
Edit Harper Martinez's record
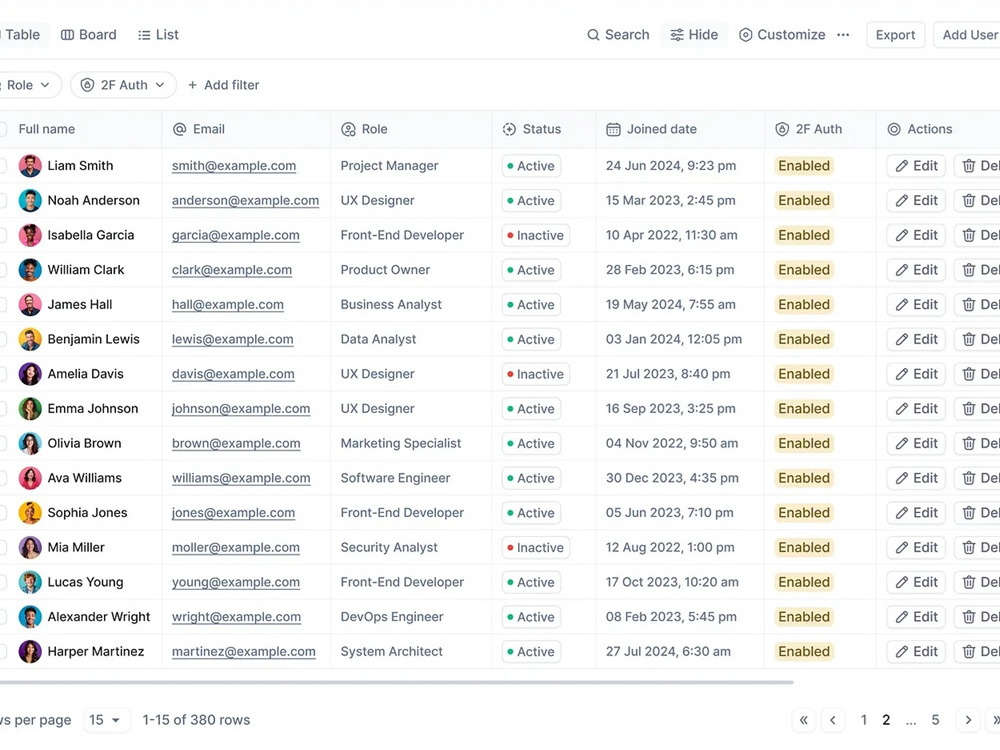(916, 652)
